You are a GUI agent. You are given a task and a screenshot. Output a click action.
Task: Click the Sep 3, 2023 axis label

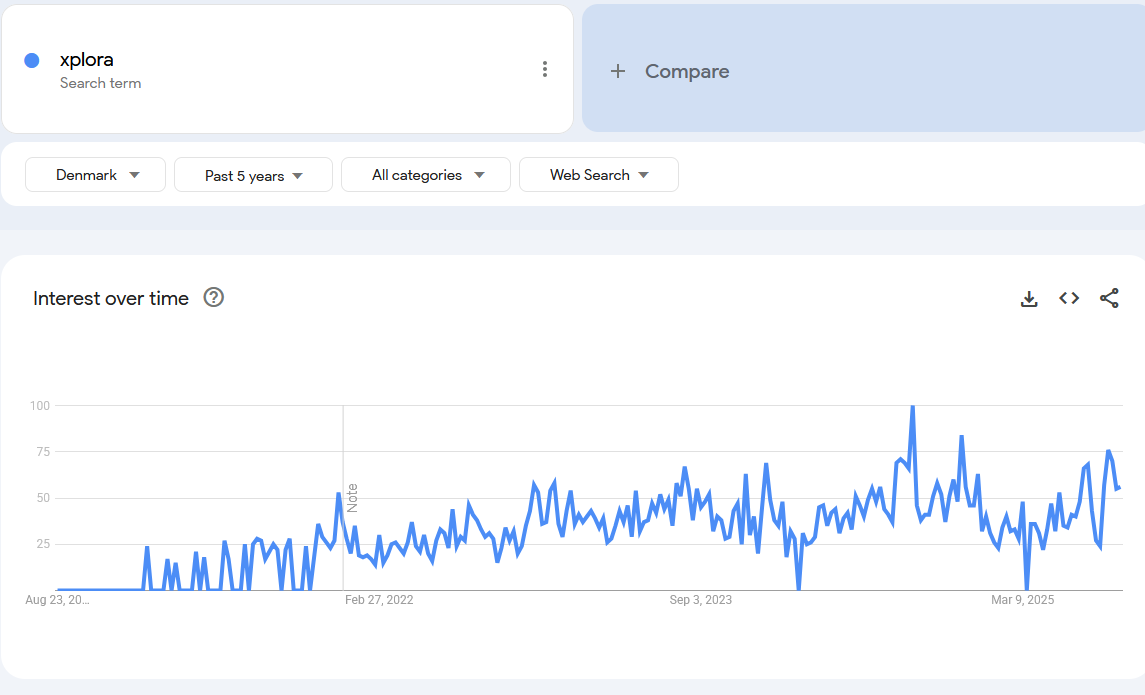701,600
